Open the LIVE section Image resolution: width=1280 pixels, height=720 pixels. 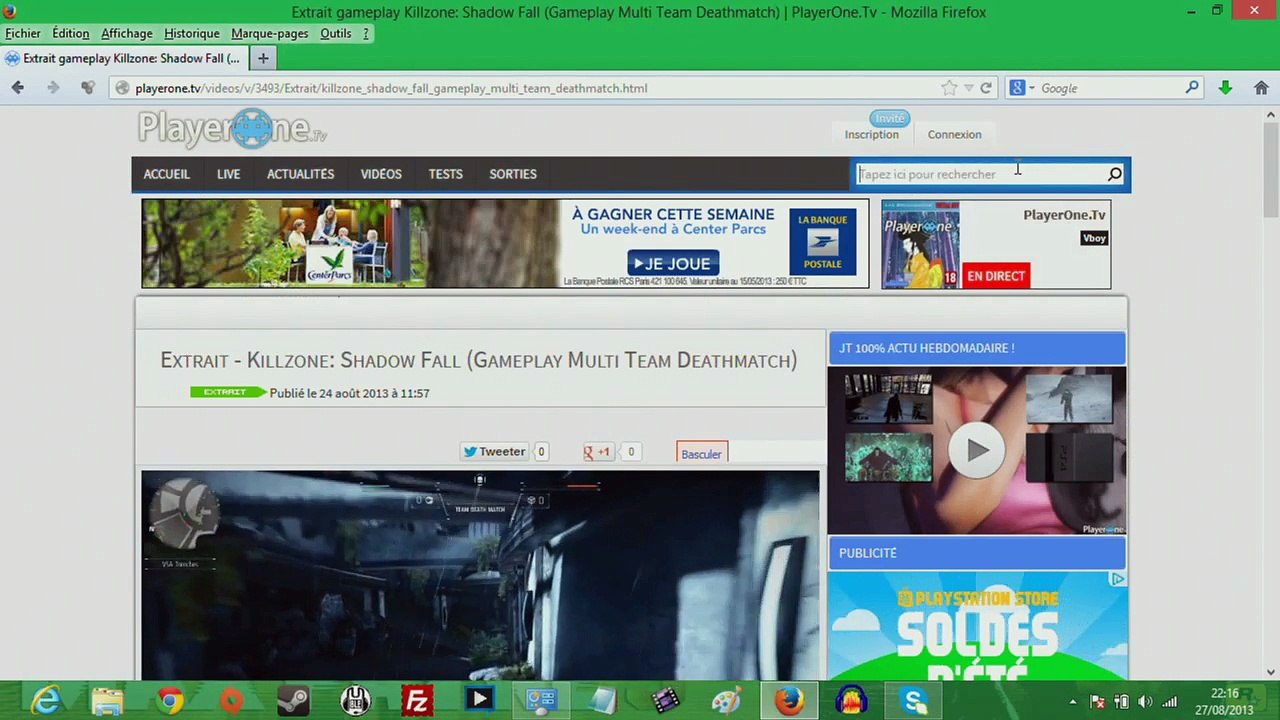pos(228,174)
